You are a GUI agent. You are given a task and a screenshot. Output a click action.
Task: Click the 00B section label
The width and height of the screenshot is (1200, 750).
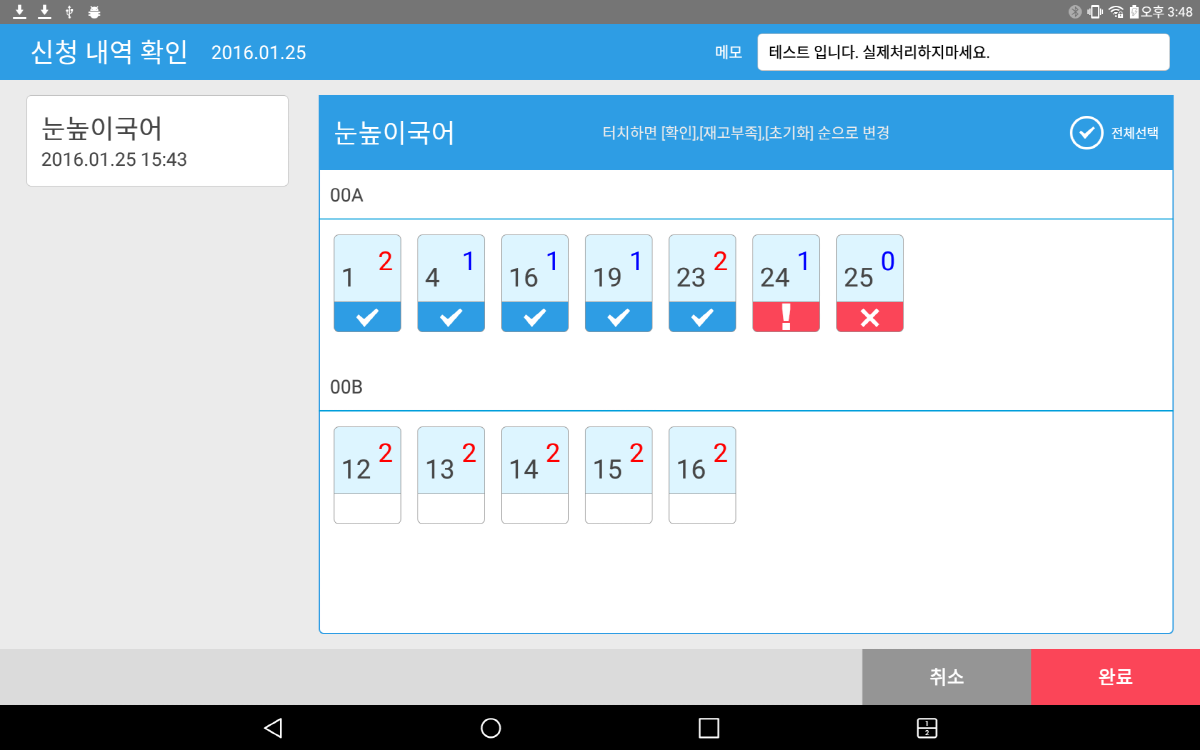(347, 387)
